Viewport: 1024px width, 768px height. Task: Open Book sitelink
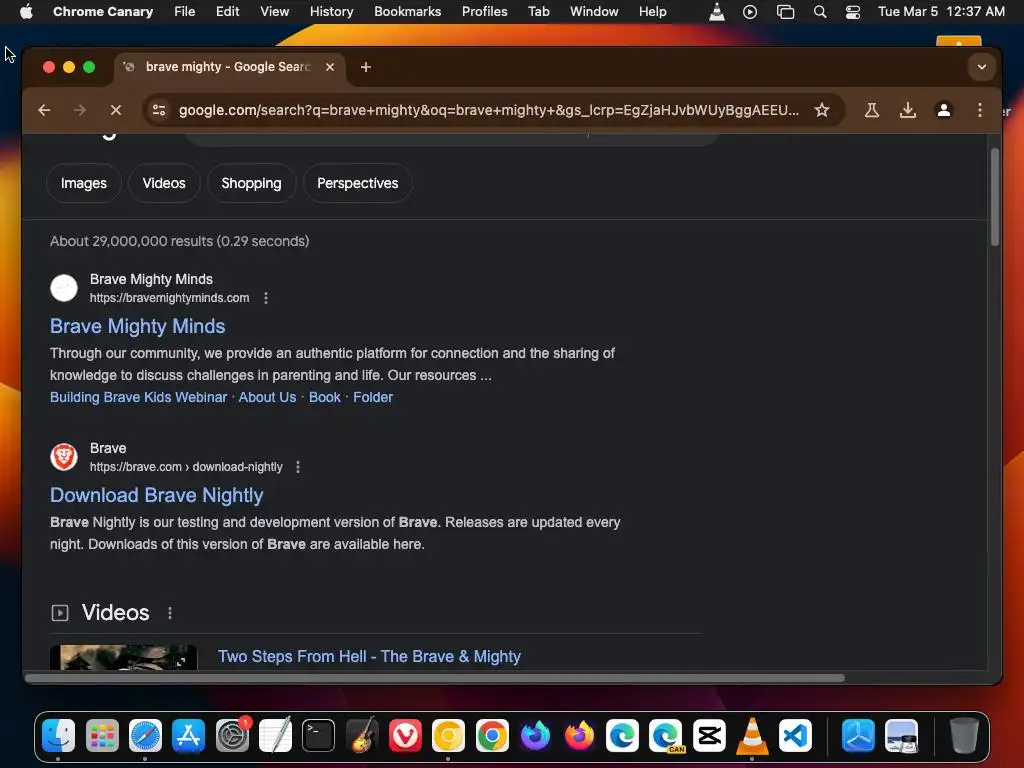325,397
